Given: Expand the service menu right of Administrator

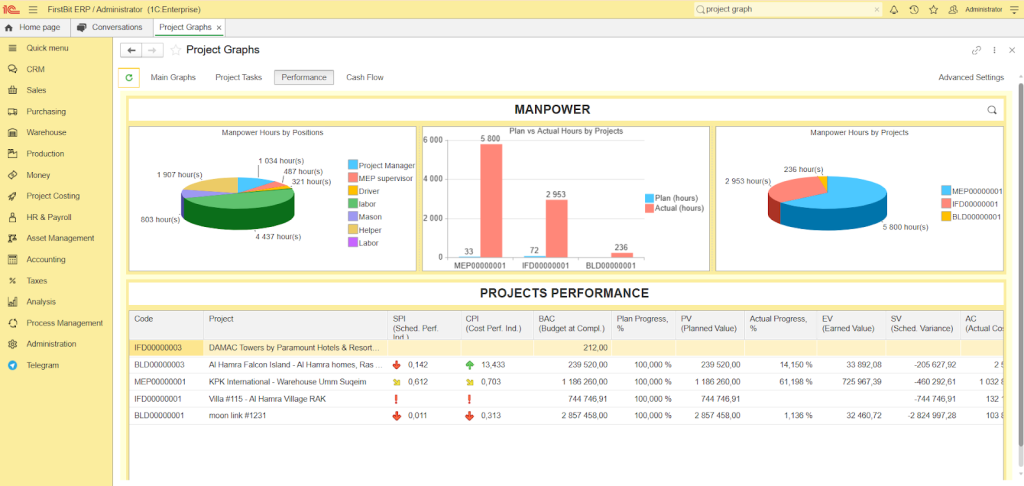Looking at the screenshot, I should coord(1014,9).
